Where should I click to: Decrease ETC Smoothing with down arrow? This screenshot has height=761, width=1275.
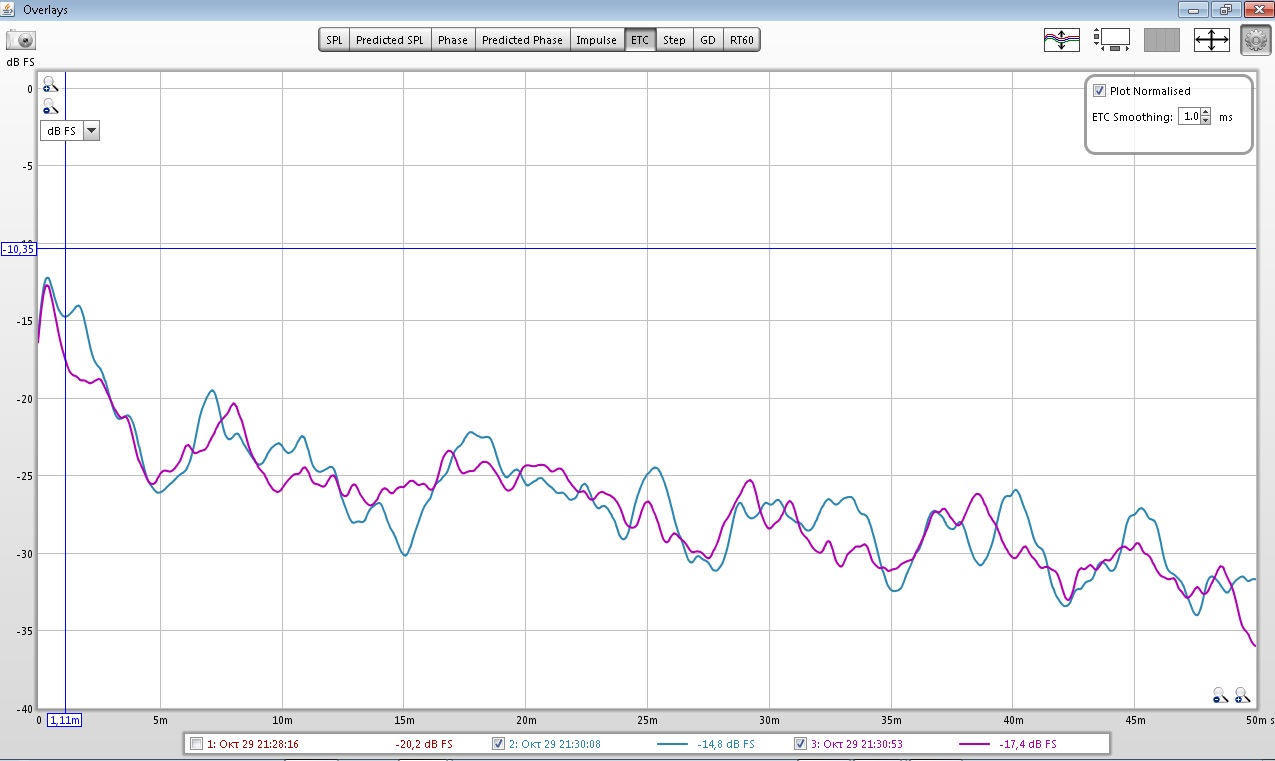point(1205,121)
